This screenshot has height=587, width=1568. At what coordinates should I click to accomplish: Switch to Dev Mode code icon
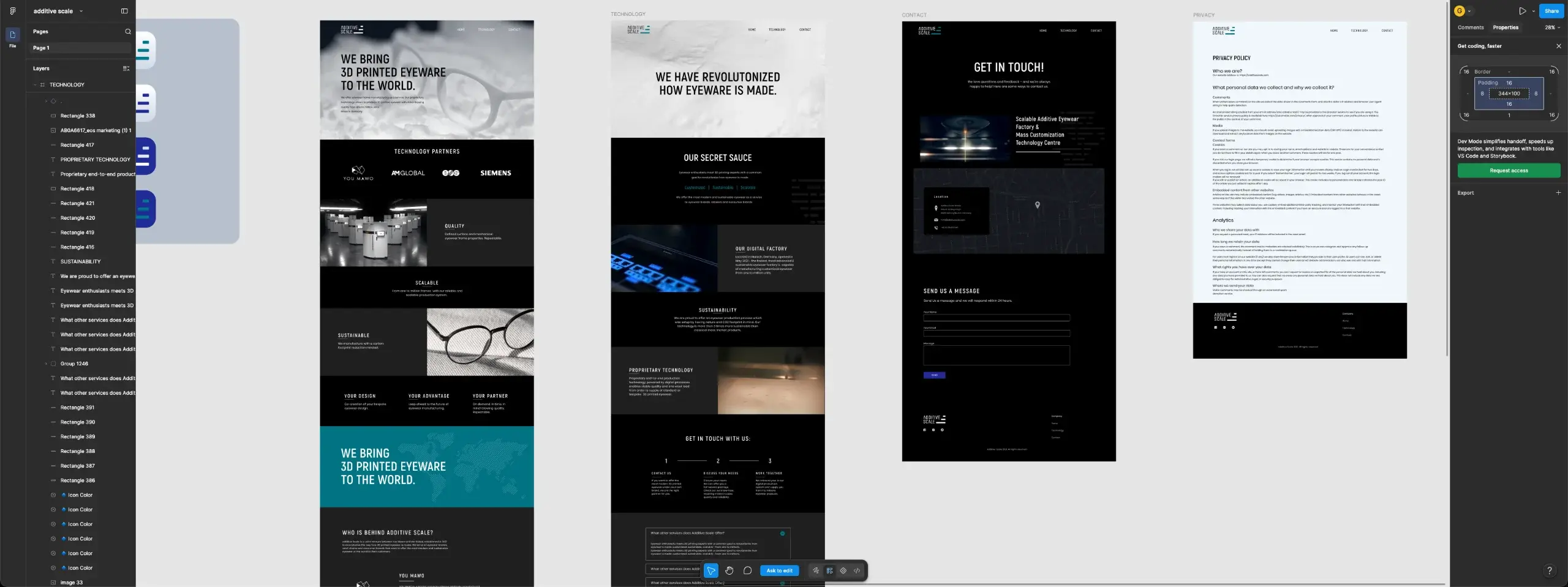pyautogui.click(x=857, y=570)
